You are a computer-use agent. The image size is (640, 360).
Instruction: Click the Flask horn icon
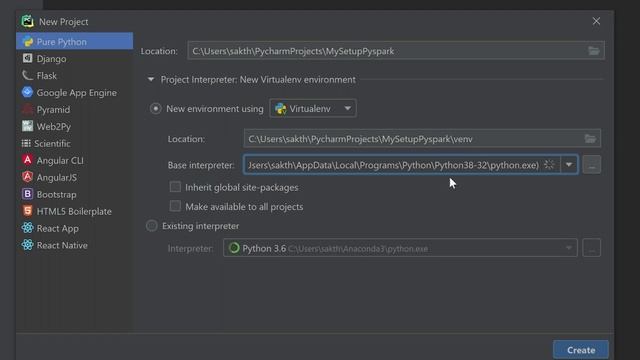point(27,76)
